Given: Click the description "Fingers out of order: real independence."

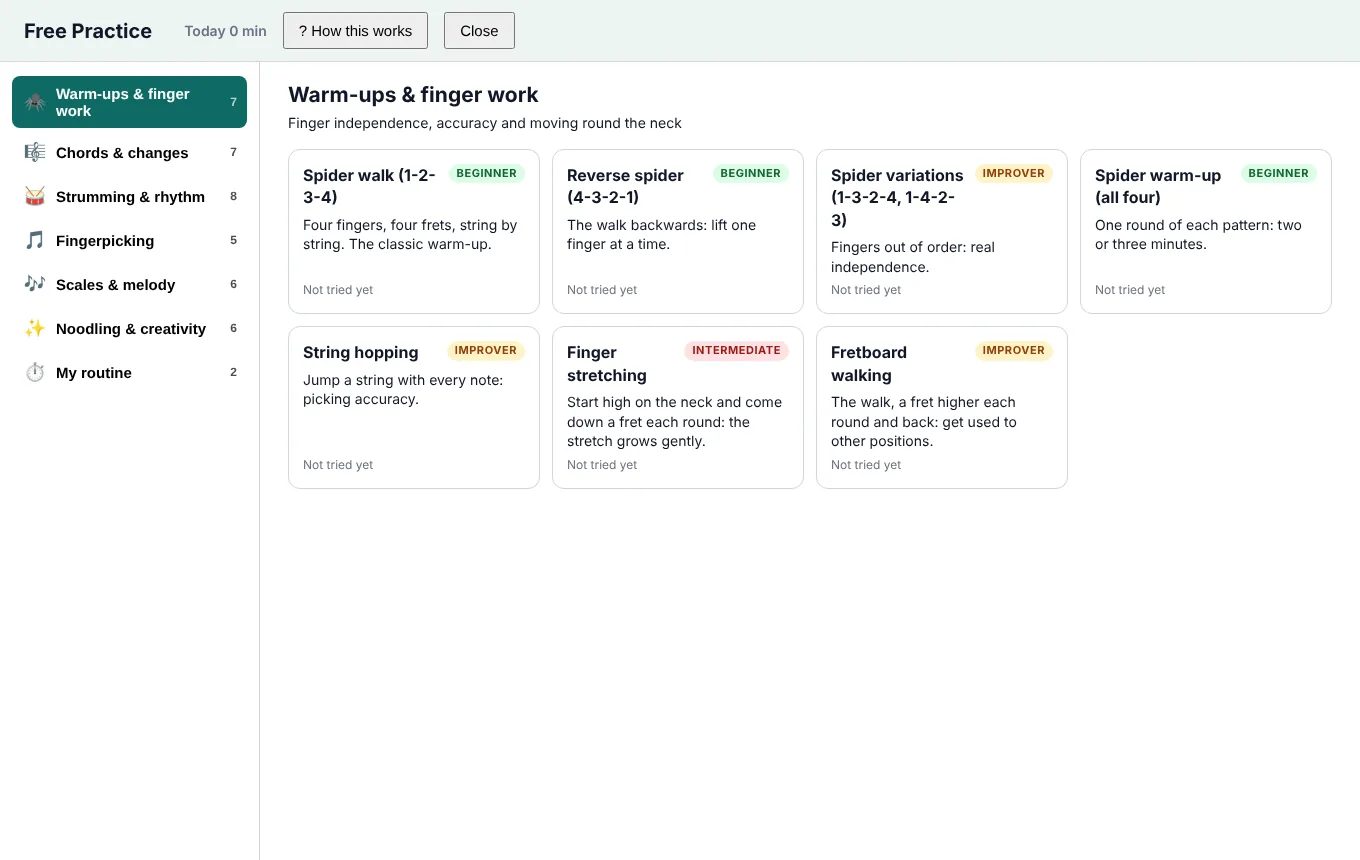Looking at the screenshot, I should [x=913, y=257].
